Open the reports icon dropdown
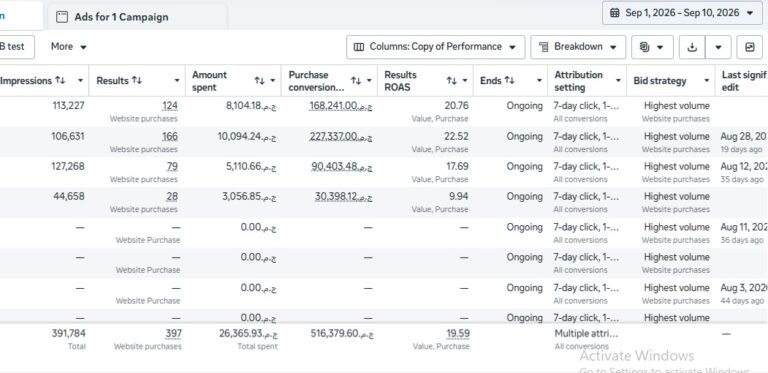The height and width of the screenshot is (373, 768). [652, 47]
